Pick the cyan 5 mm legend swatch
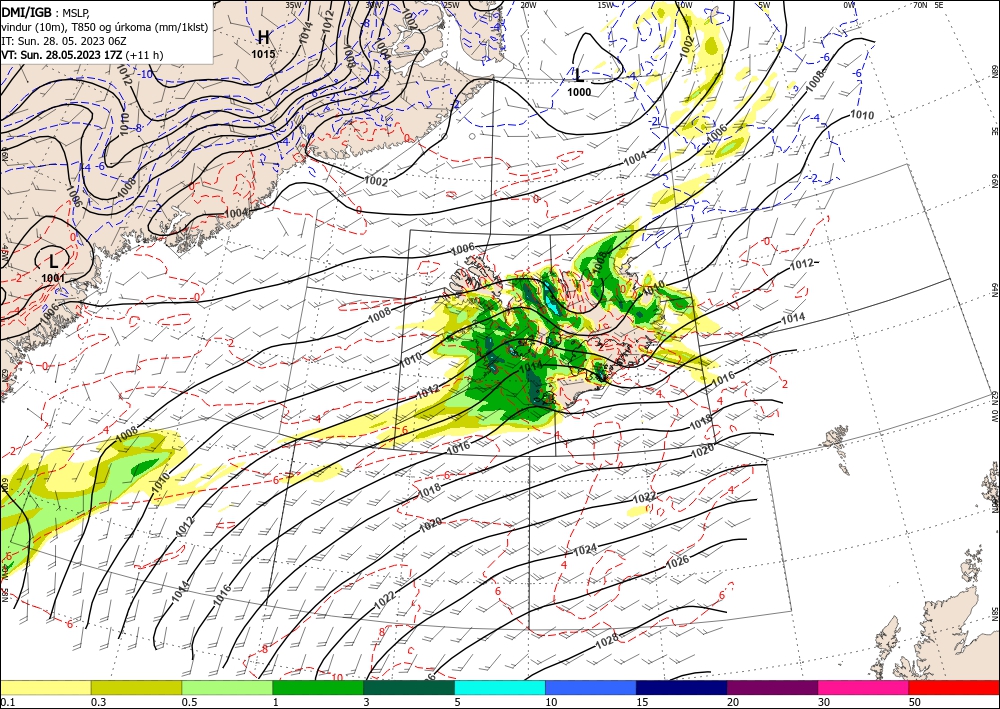The width and height of the screenshot is (1000, 709). 500,687
